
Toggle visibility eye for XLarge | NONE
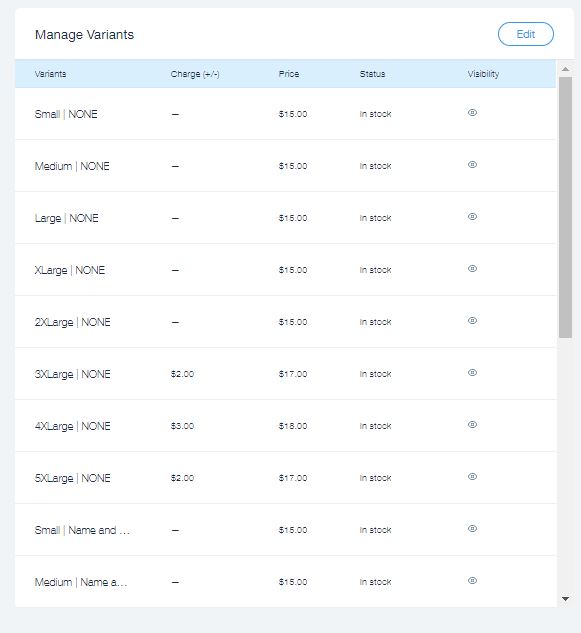[x=472, y=269]
